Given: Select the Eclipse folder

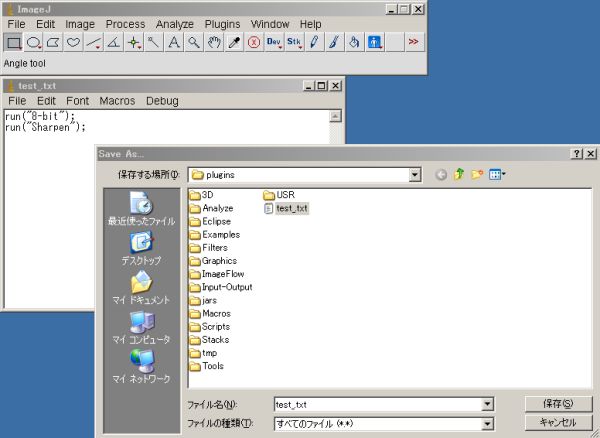Looking at the screenshot, I should pos(210,221).
